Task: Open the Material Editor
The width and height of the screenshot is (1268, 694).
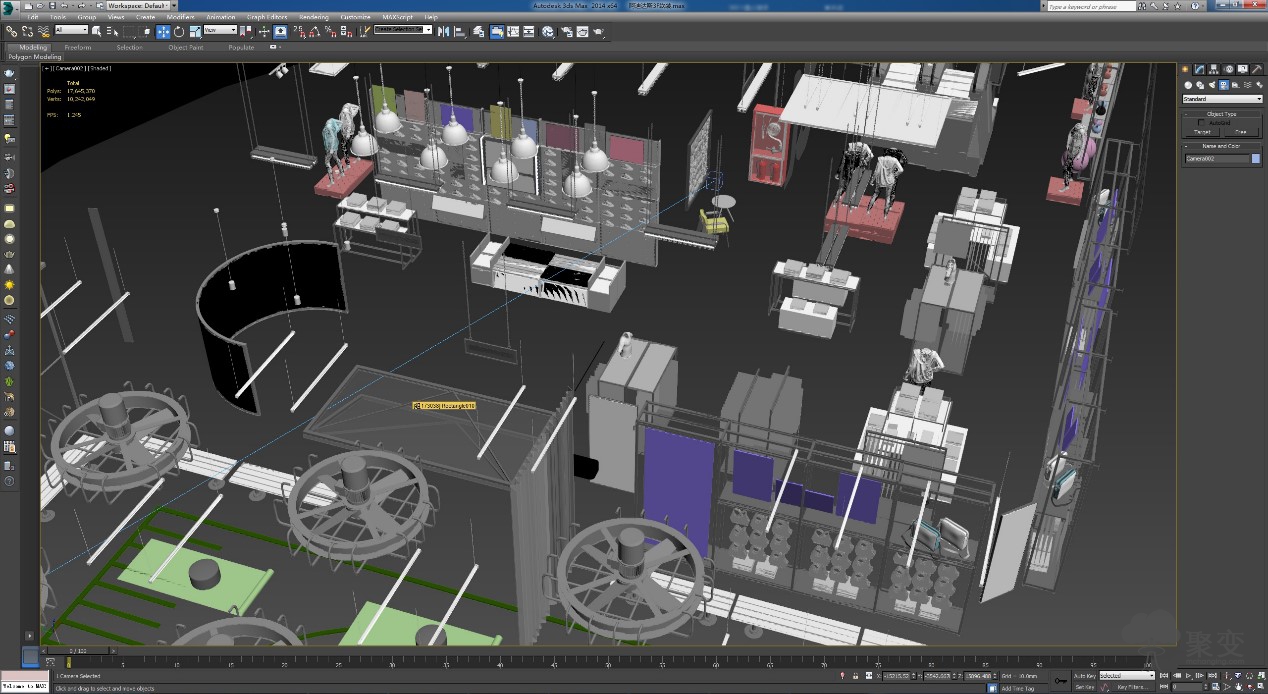Action: pos(548,31)
